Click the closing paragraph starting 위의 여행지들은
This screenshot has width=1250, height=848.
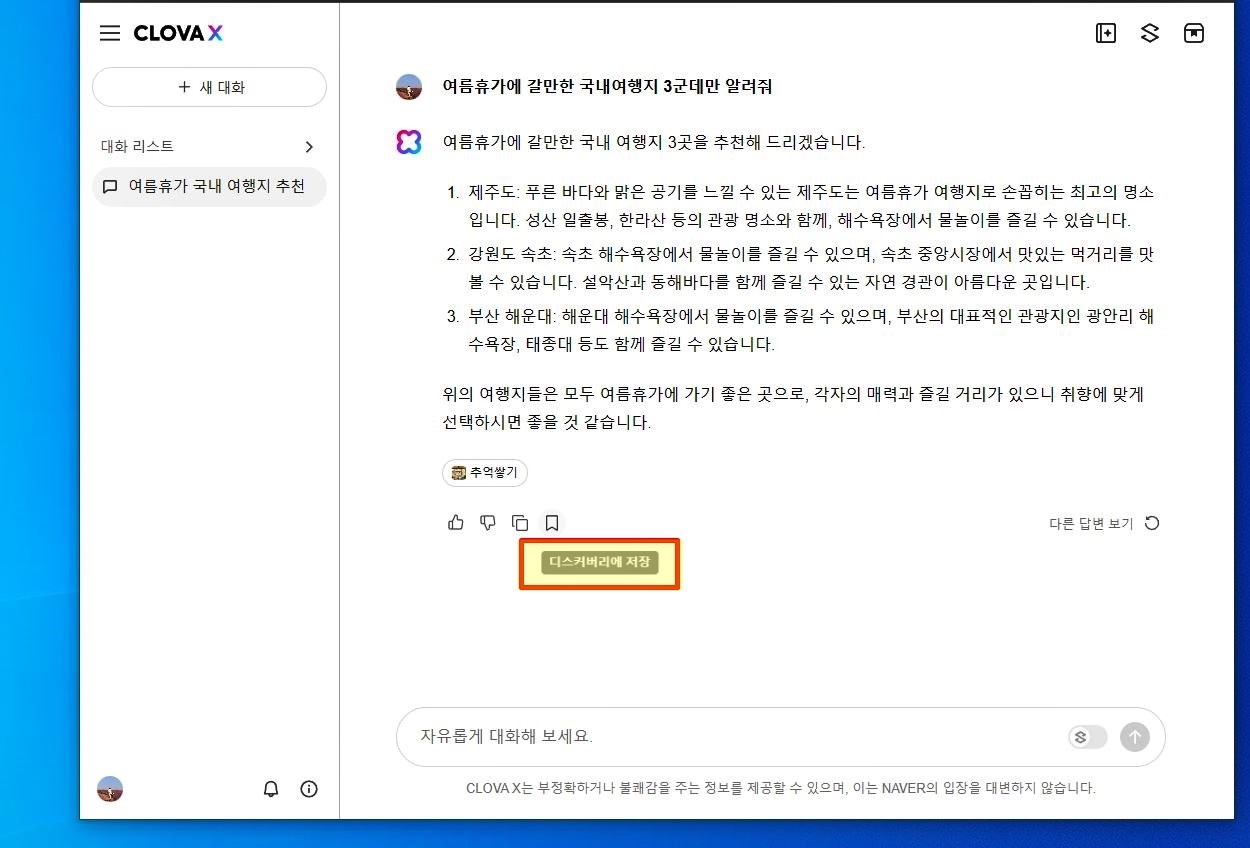coord(793,408)
